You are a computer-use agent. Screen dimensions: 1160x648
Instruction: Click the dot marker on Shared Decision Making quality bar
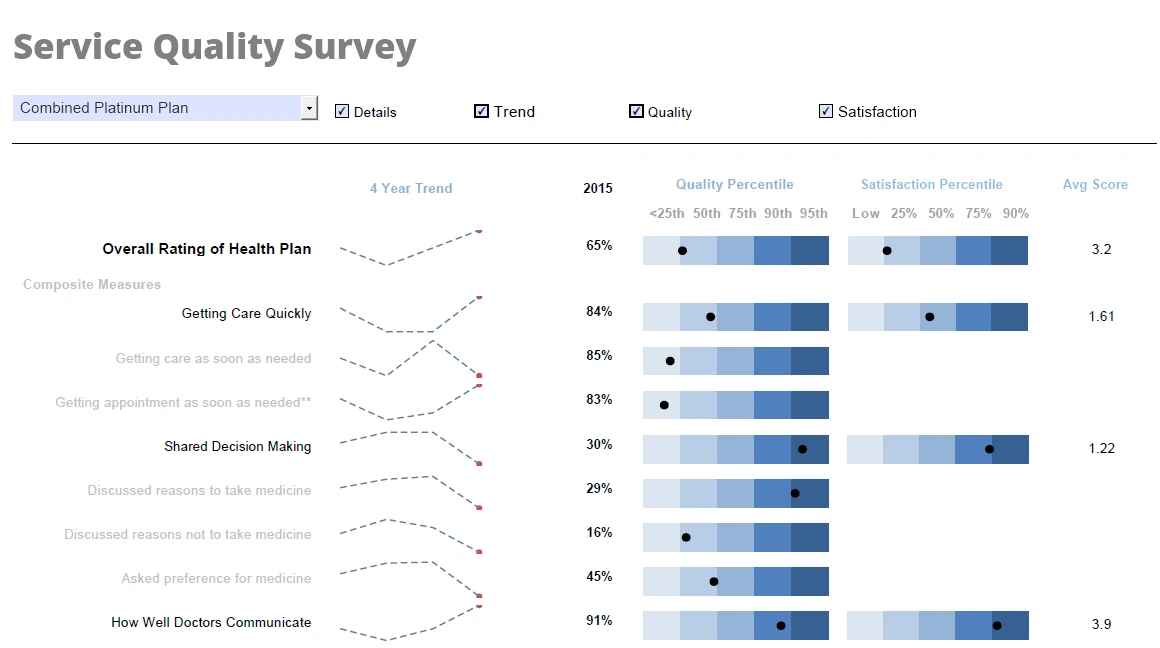pyautogui.click(x=801, y=449)
